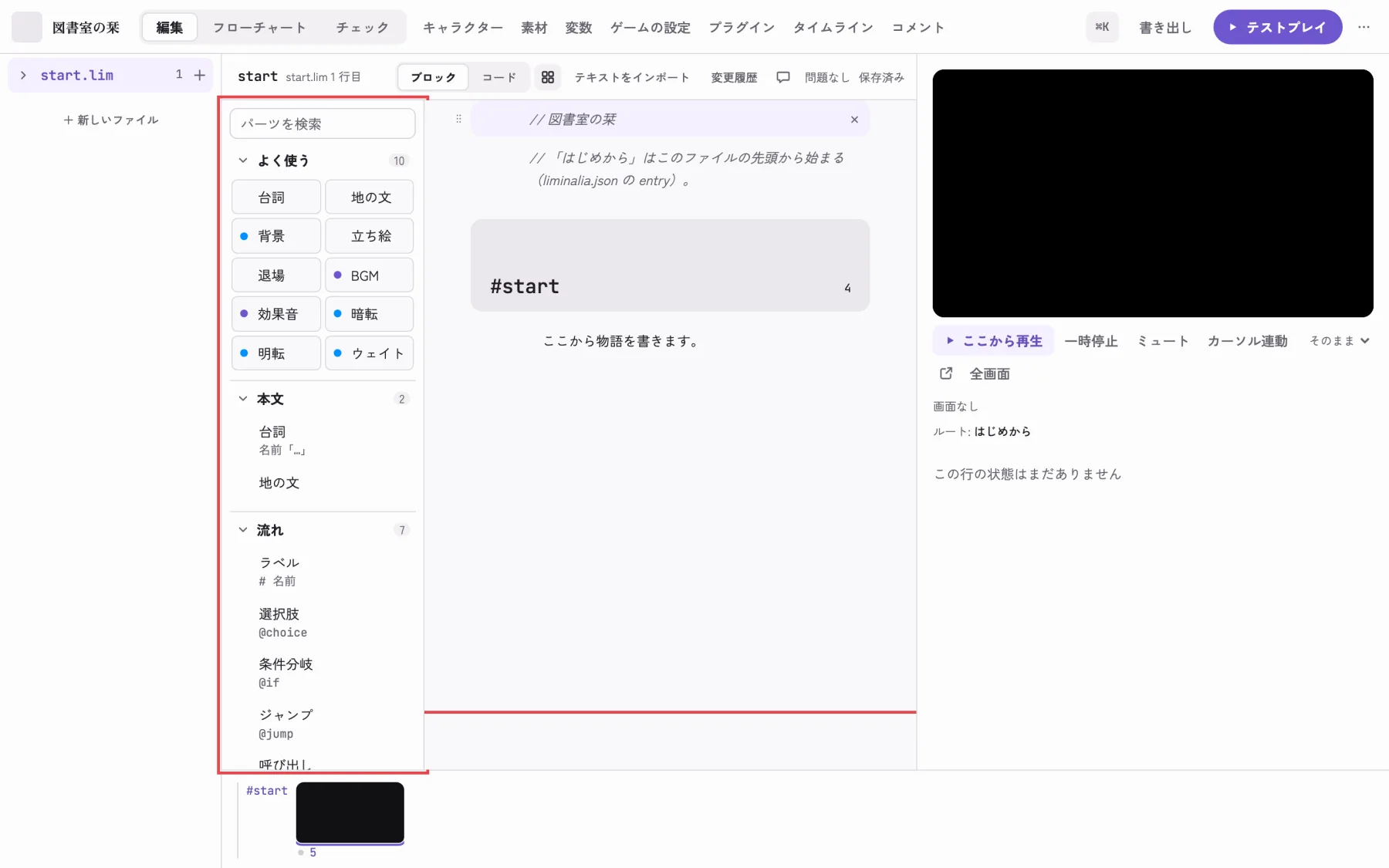The image size is (1389, 868).
Task: Open ゲームの設定 in the top bar
Action: 650,27
